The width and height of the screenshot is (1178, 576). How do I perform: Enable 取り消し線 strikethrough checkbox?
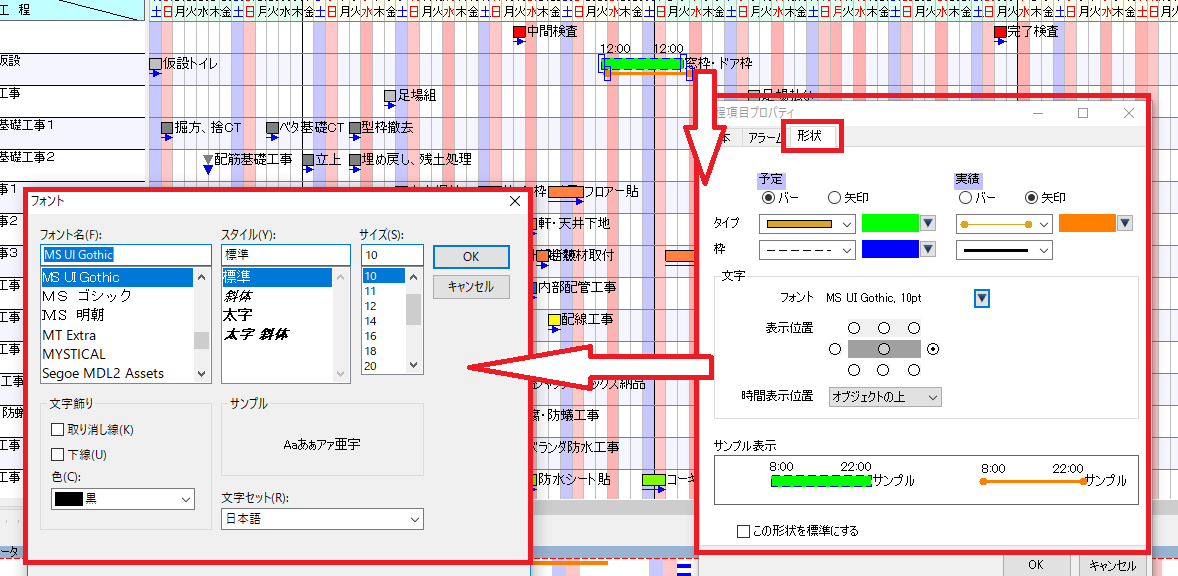58,430
